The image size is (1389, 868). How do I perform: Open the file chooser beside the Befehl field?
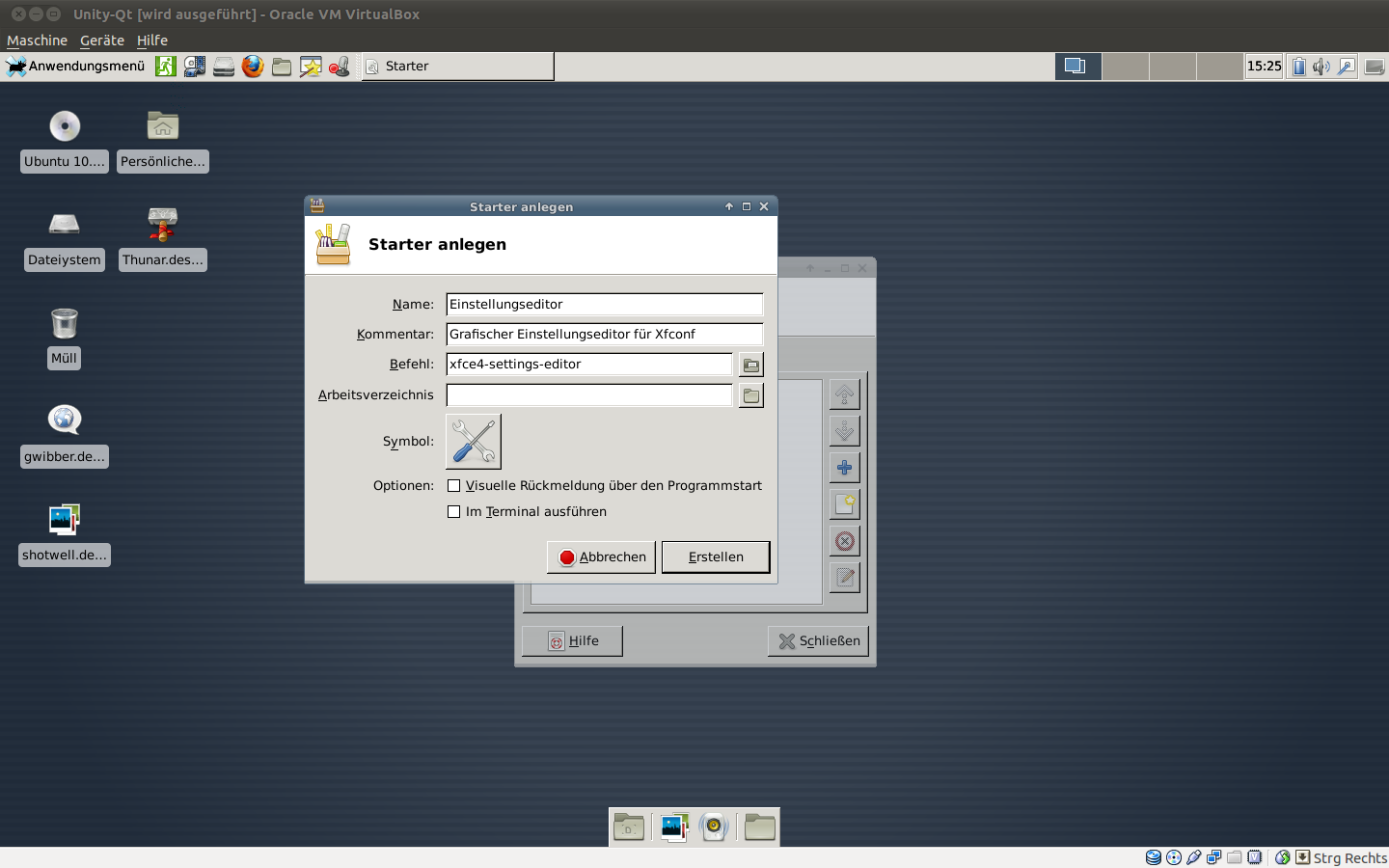750,364
